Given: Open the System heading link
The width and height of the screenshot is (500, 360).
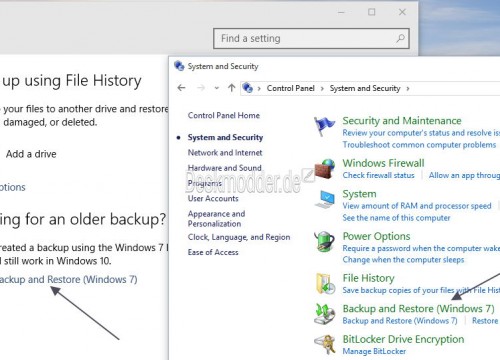Looking at the screenshot, I should tap(359, 194).
